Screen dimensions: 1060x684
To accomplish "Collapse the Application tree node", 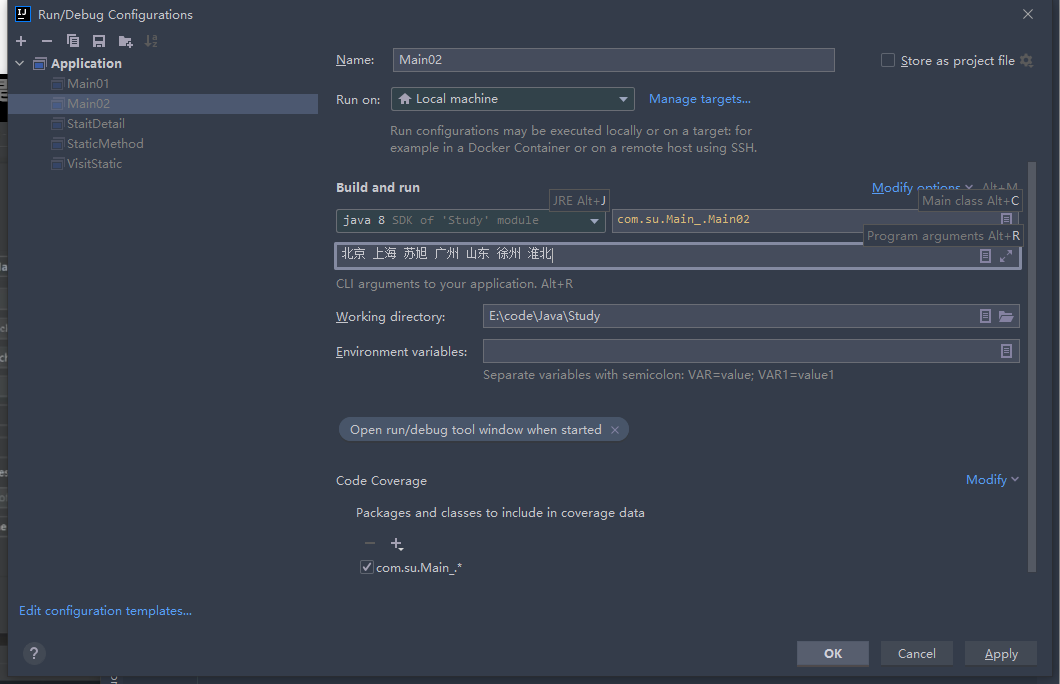I will [20, 64].
